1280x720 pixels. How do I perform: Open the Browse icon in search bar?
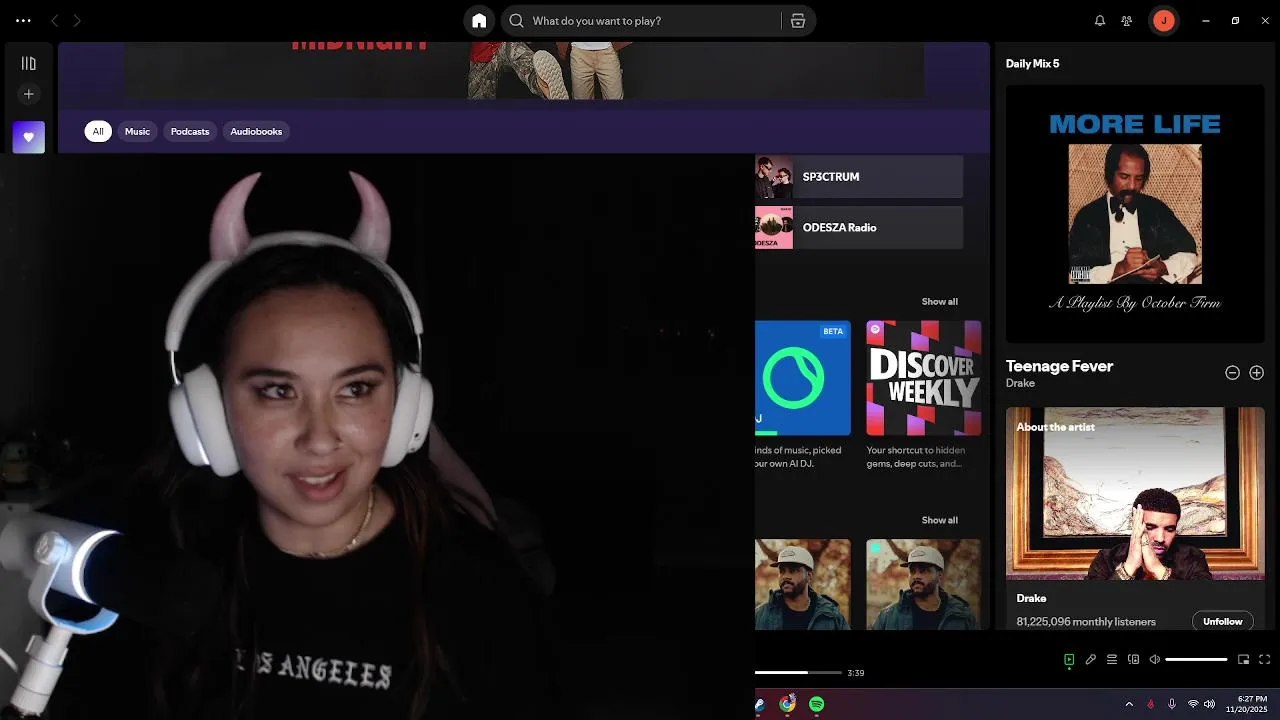click(798, 20)
